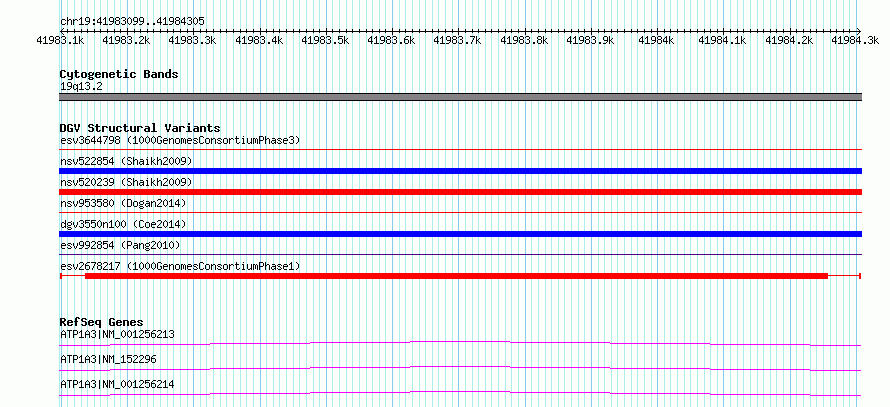Click the 41984.3k ruler tick label
Image resolution: width=890 pixels, height=407 pixels.
[x=855, y=40]
